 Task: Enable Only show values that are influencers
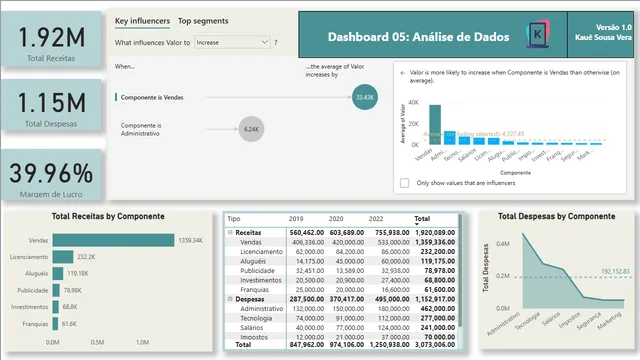point(404,183)
